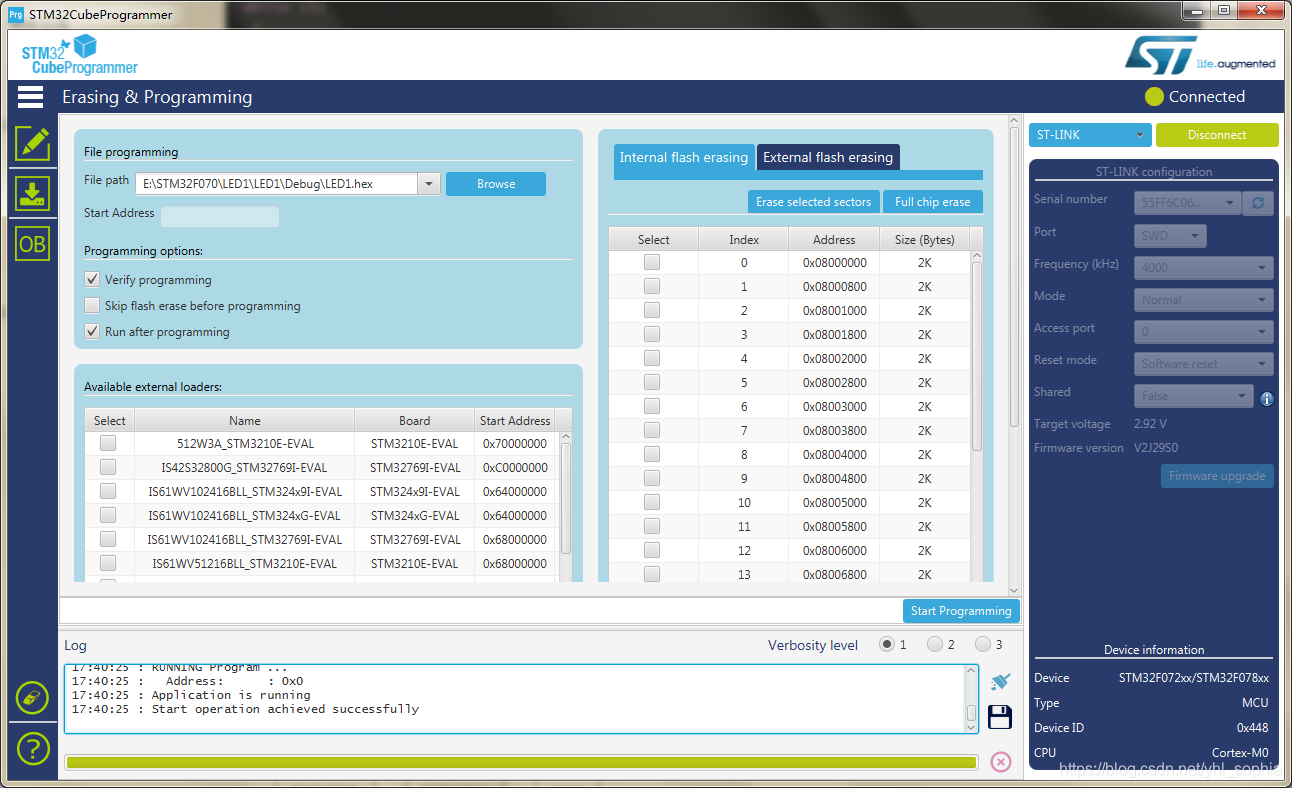Click Full chip erase button
1292x788 pixels.
click(933, 202)
